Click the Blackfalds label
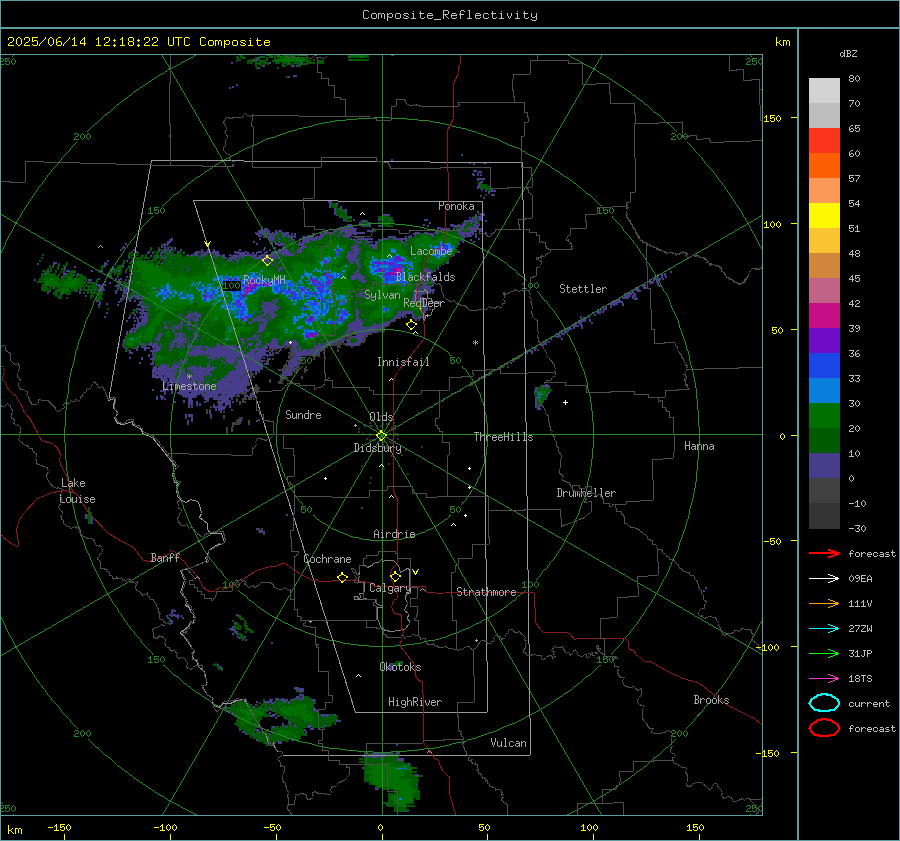 click(425, 277)
